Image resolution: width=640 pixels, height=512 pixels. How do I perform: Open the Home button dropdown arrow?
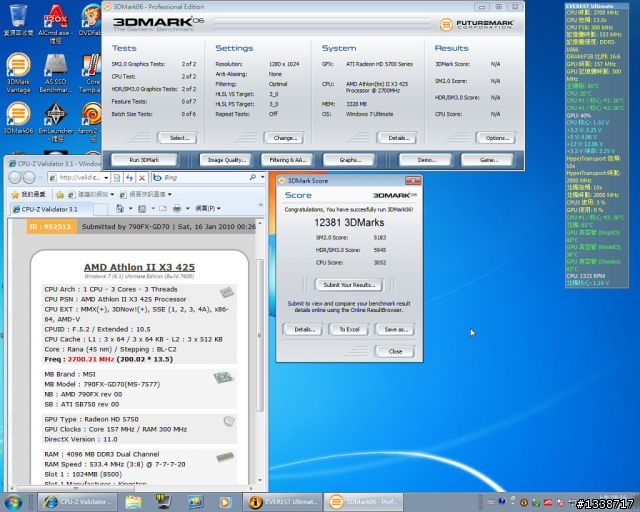[x=131, y=209]
